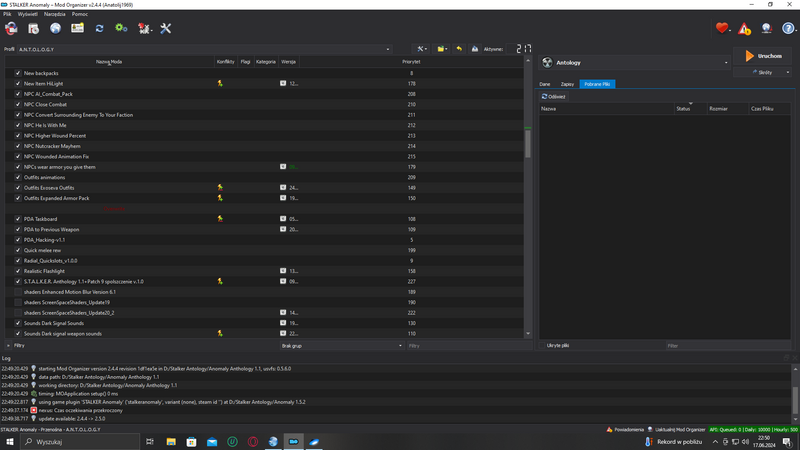Toggle the 'Ukryte pliki' checkbox

click(x=543, y=345)
